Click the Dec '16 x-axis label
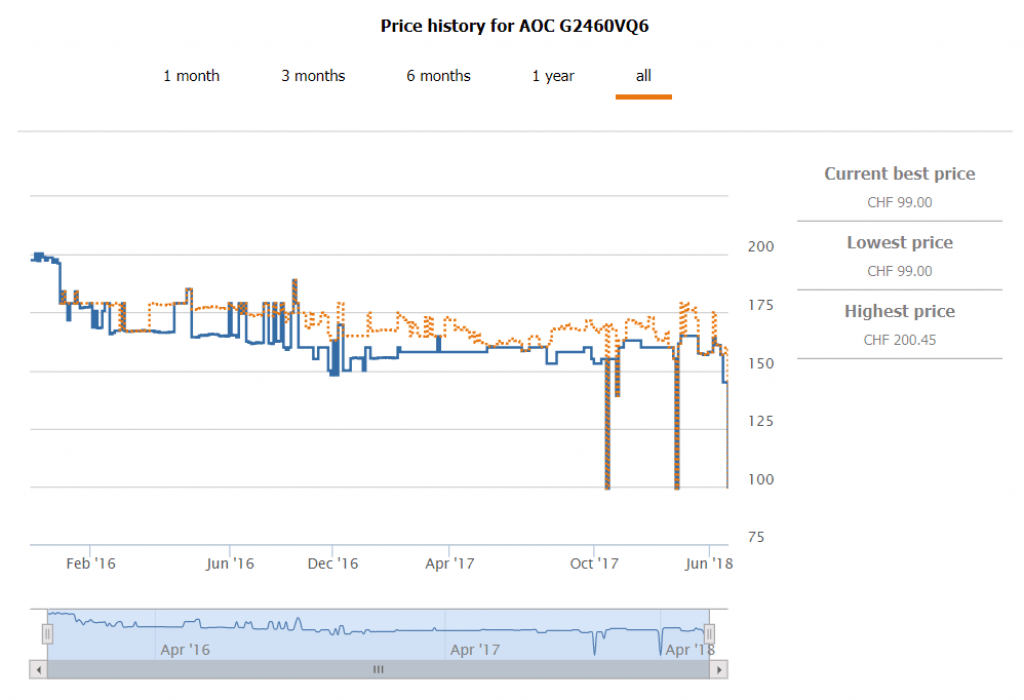Image resolution: width=1024 pixels, height=700 pixels. [333, 564]
